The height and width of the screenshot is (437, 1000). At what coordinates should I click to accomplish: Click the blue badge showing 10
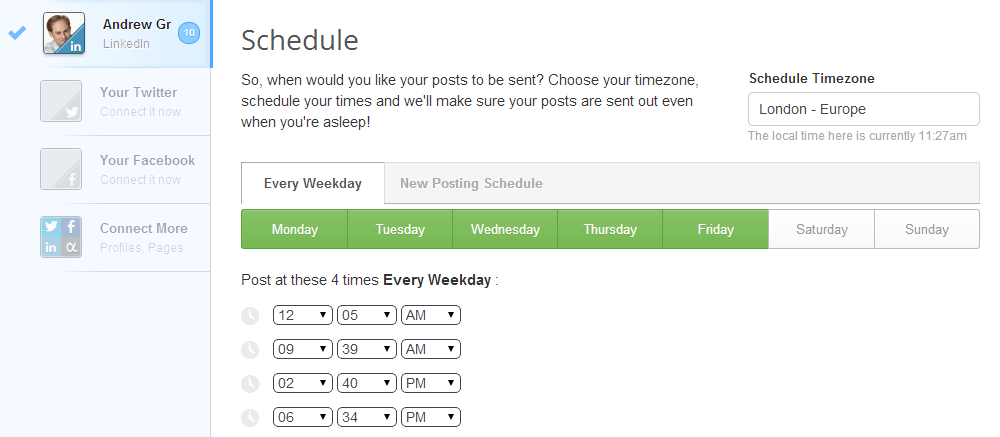[189, 34]
